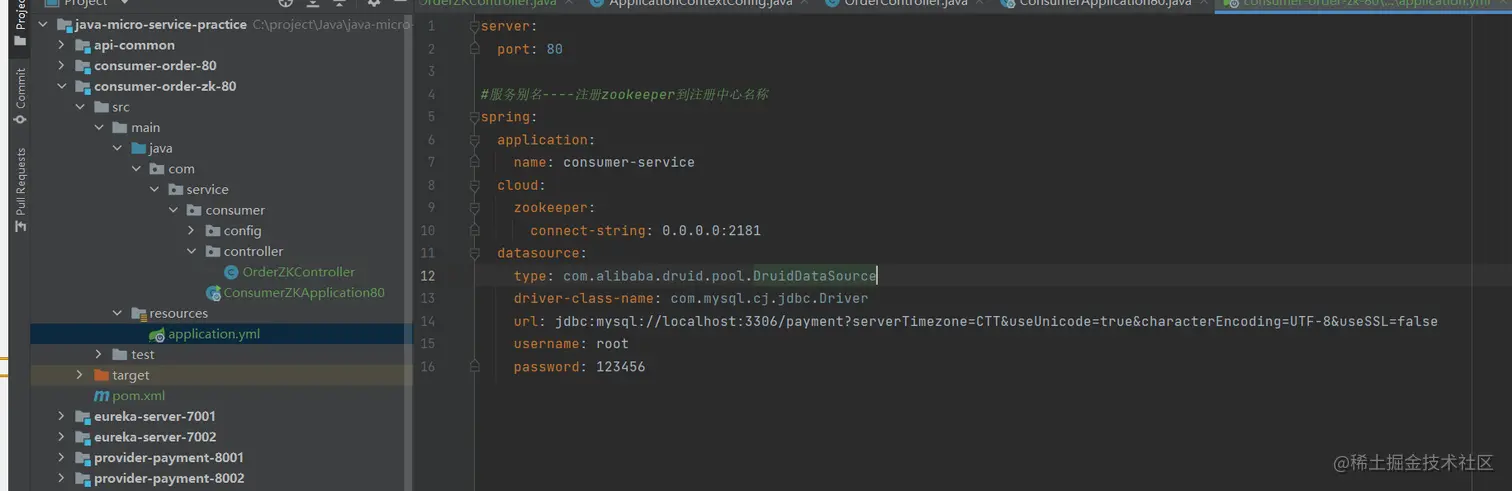Screen dimensions: 1512x491
Task: Click the eureka-server-7002 module icon
Action: [x=82, y=437]
